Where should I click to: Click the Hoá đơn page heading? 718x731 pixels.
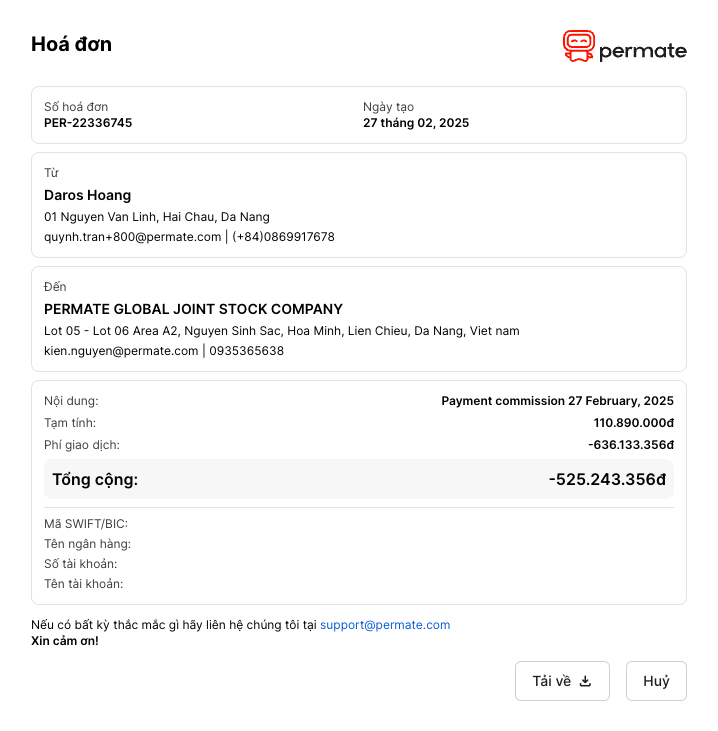71,44
